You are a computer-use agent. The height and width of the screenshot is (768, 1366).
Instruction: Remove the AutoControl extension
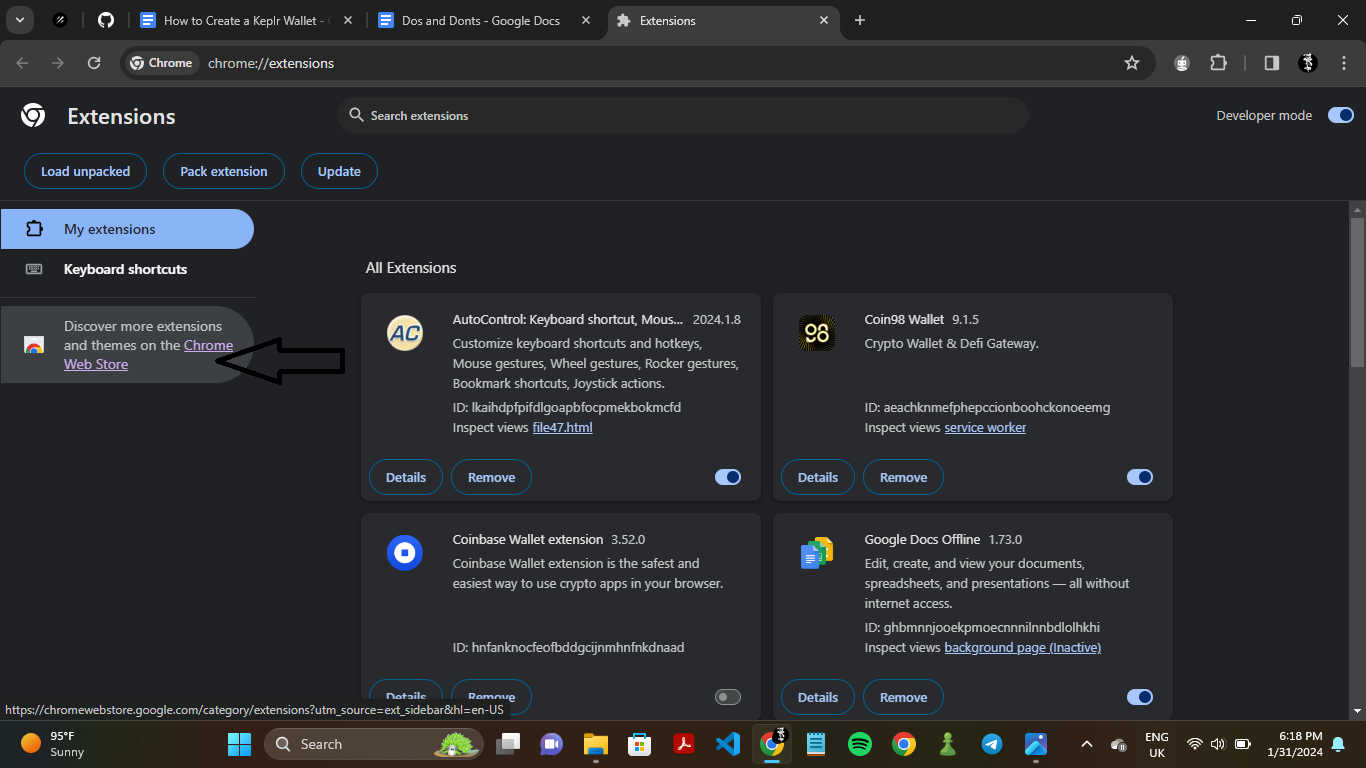tap(491, 477)
